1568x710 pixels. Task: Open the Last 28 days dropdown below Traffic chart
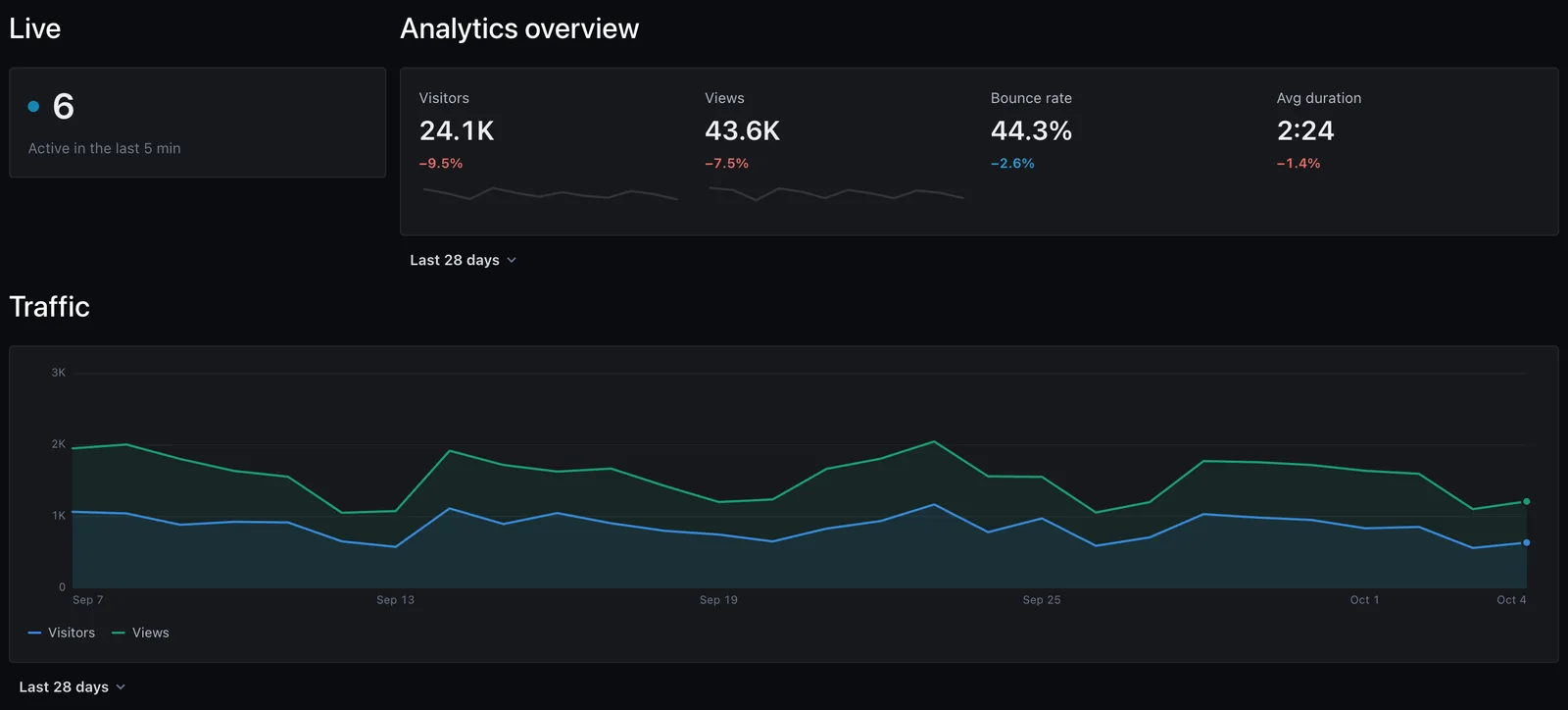pos(73,686)
